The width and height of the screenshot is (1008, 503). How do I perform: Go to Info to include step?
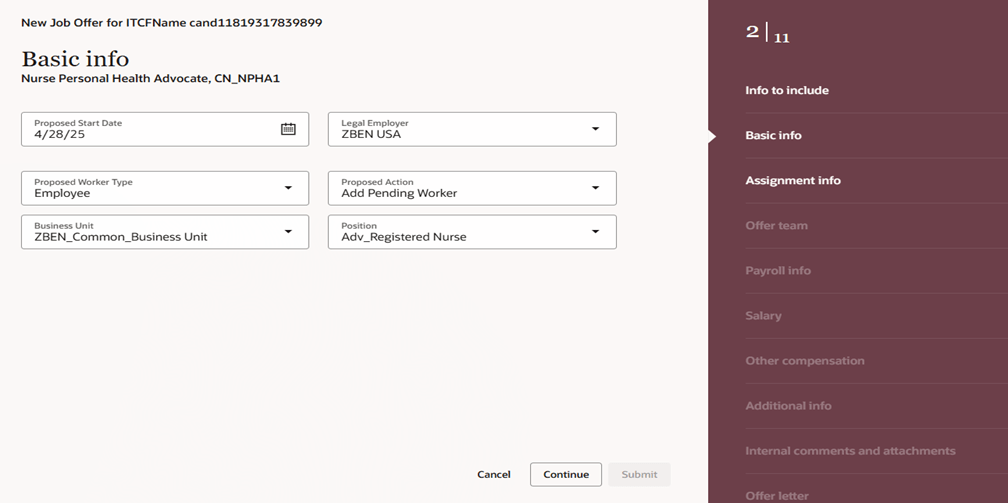point(787,90)
